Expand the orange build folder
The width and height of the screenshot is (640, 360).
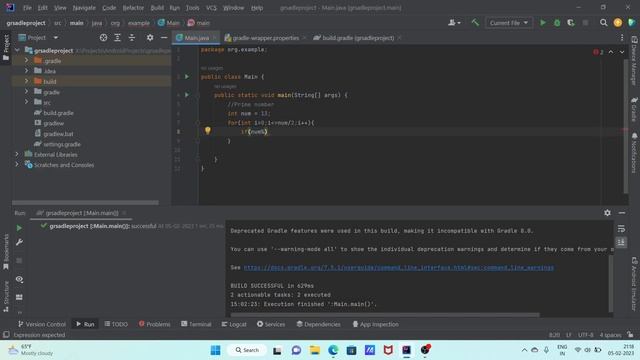27,81
